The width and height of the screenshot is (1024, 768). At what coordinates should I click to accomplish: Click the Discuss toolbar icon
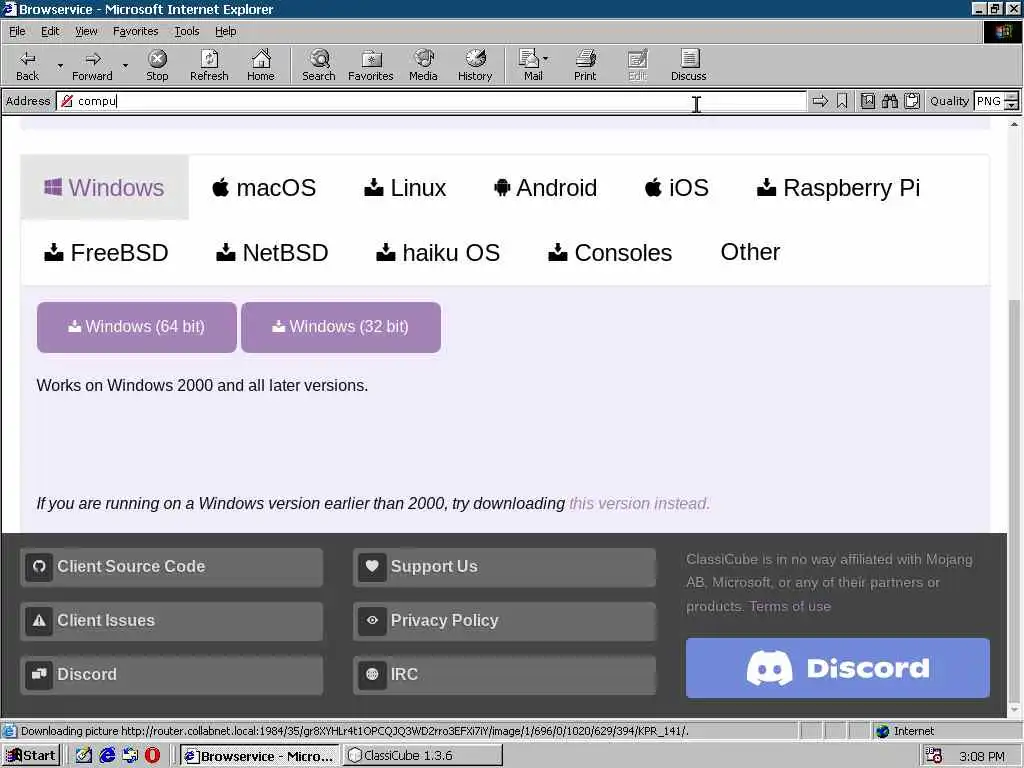(x=689, y=65)
